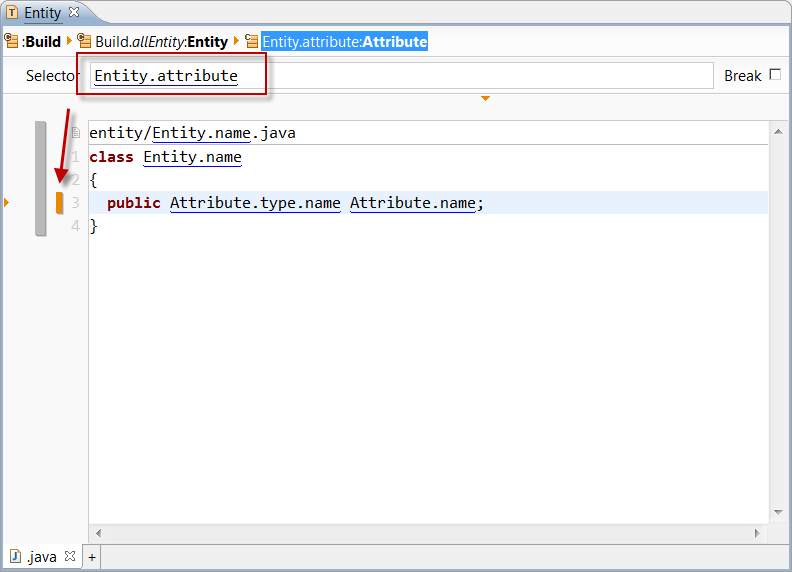The image size is (792, 572).
Task: Click the Java file icon on .java tab
Action: coord(15,556)
